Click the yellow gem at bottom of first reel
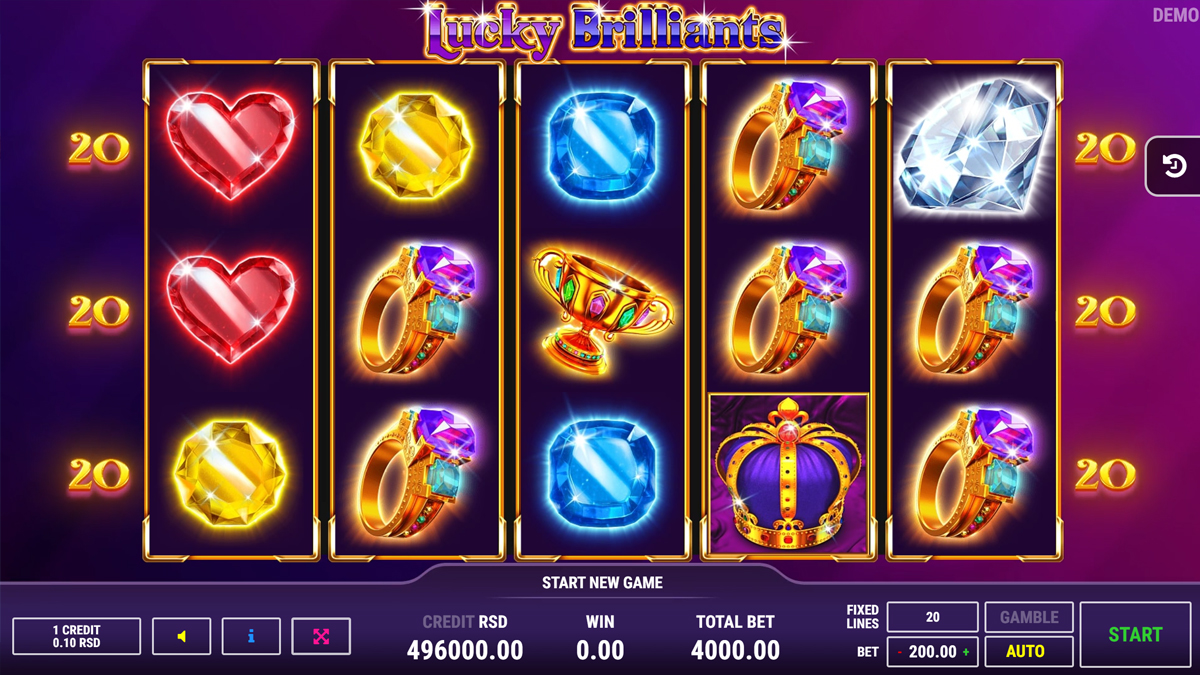1200x675 pixels. click(x=231, y=474)
